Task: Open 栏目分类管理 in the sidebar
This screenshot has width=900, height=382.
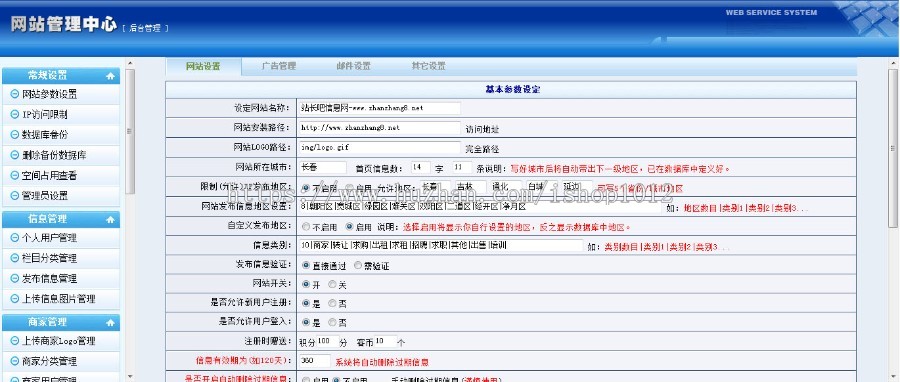Action: pyautogui.click(x=49, y=258)
